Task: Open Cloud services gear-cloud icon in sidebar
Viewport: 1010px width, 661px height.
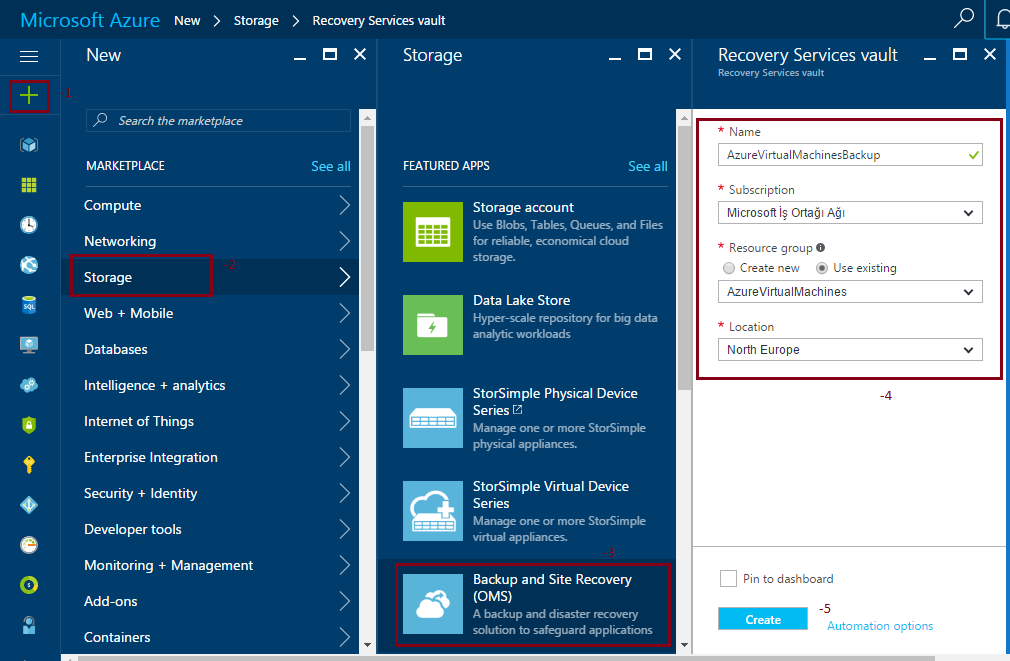Action: coord(29,385)
